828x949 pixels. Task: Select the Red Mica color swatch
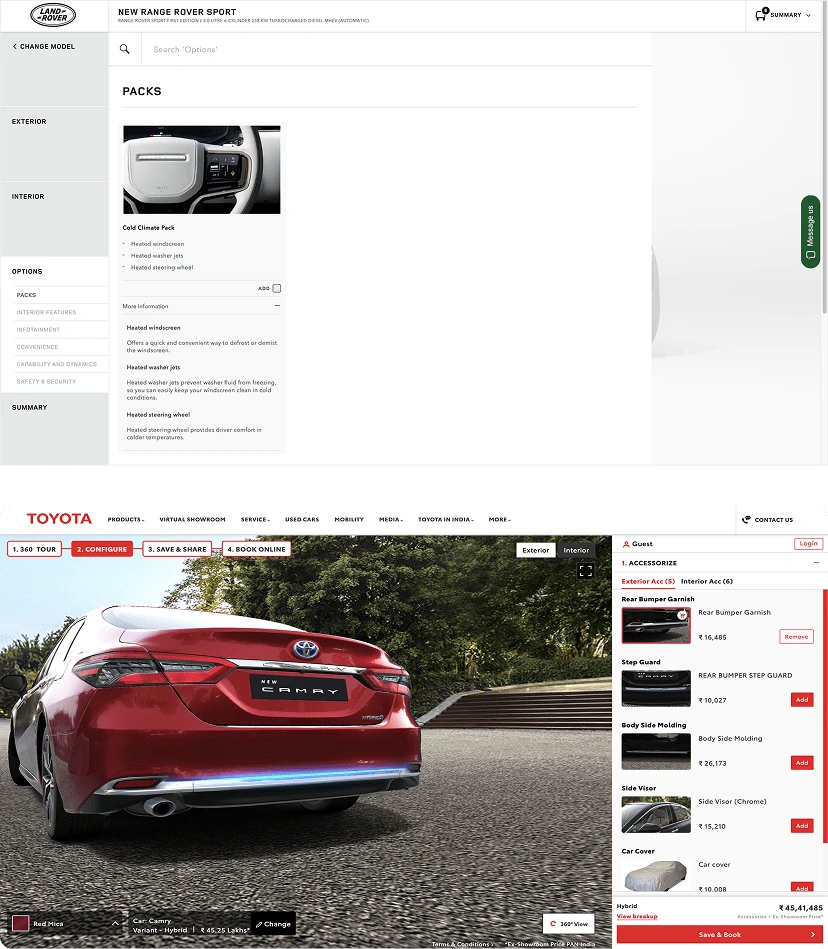coord(21,924)
